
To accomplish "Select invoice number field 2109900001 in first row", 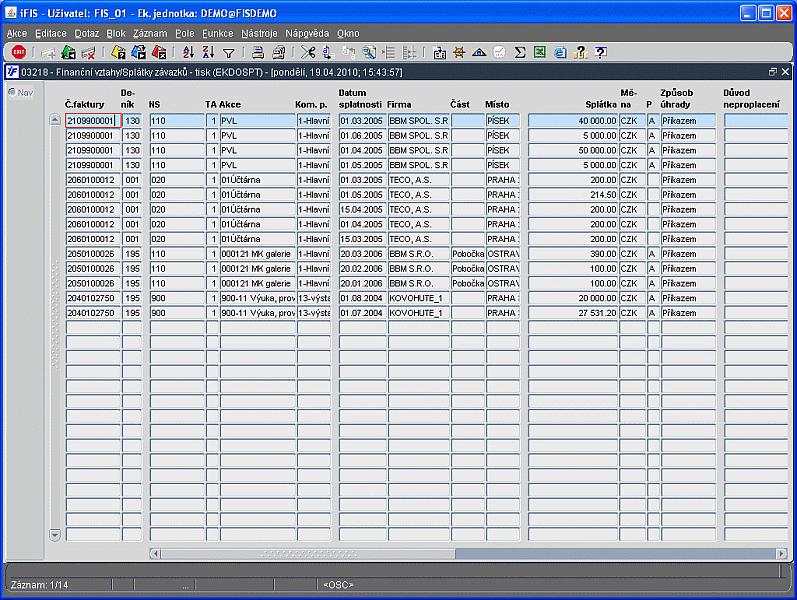I will [x=92, y=120].
